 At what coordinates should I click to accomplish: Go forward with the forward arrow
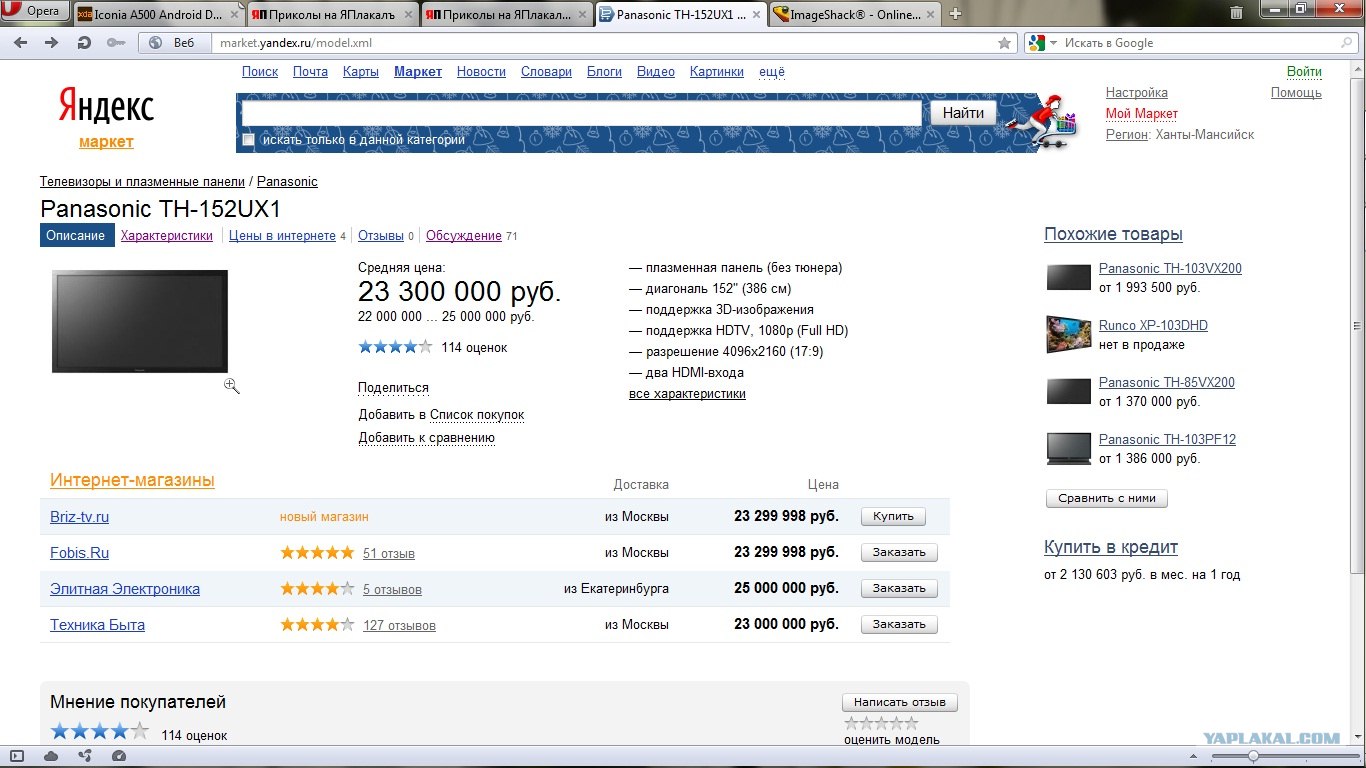[x=52, y=43]
